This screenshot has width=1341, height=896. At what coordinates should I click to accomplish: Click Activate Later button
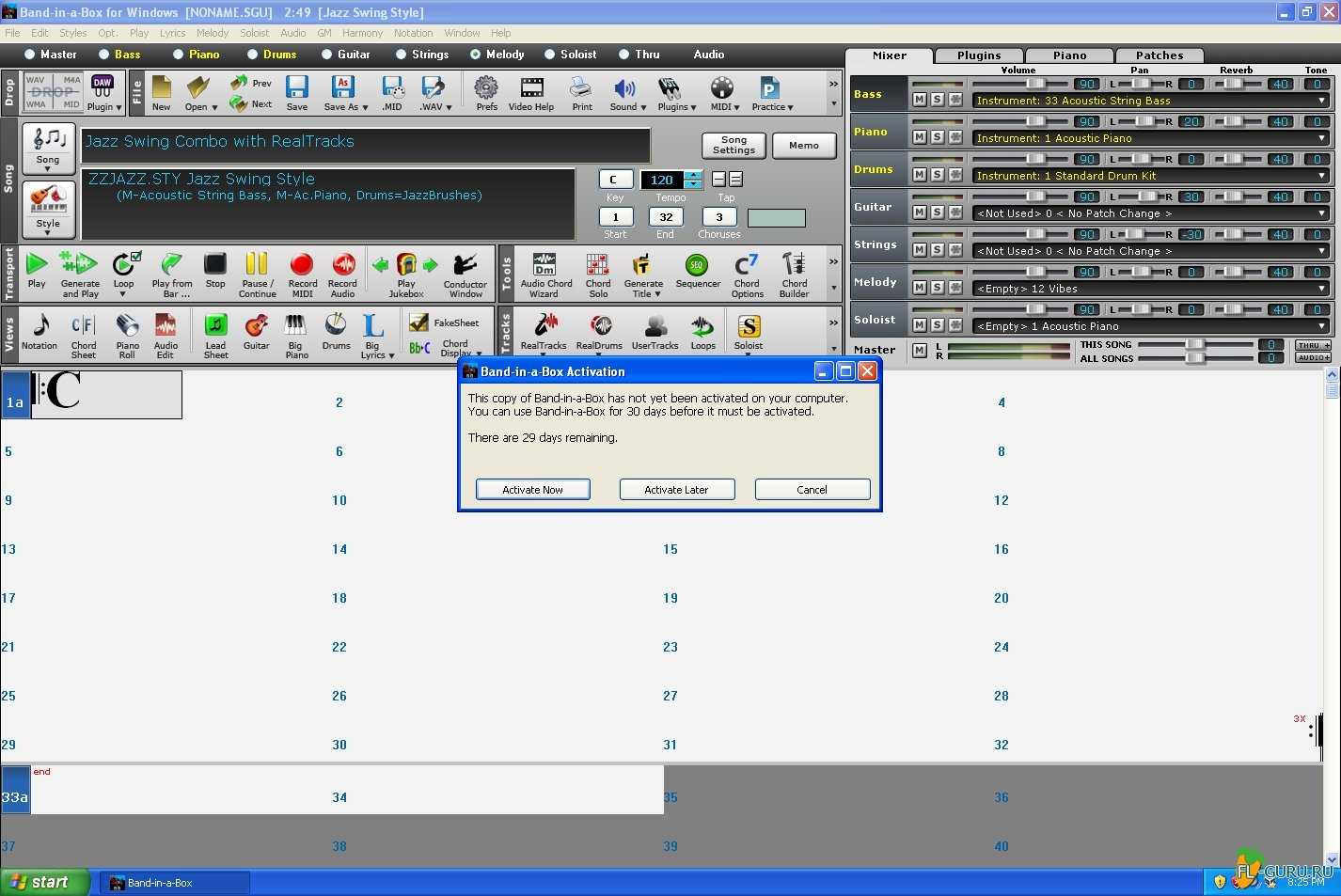[676, 490]
